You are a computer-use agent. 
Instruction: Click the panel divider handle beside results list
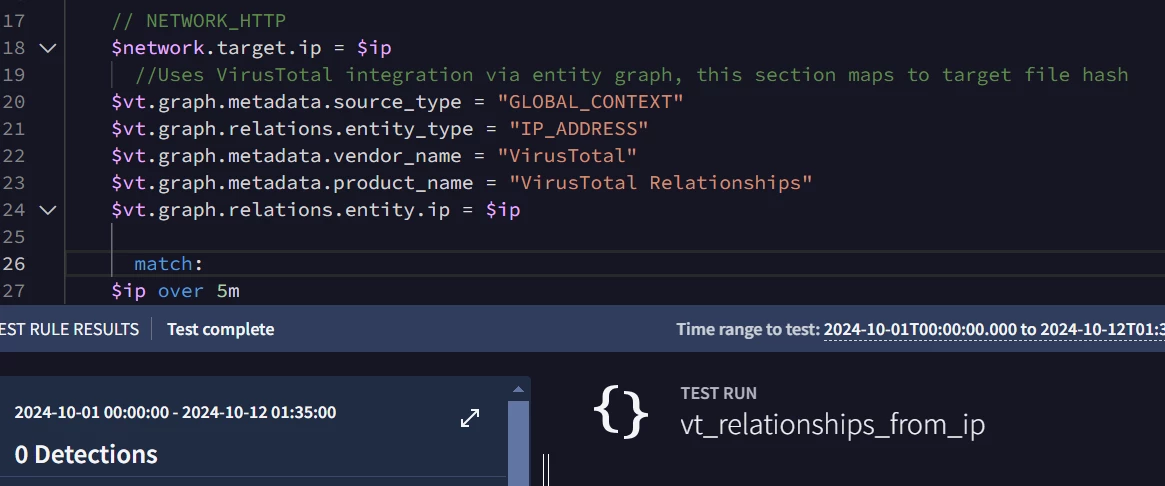[x=546, y=470]
